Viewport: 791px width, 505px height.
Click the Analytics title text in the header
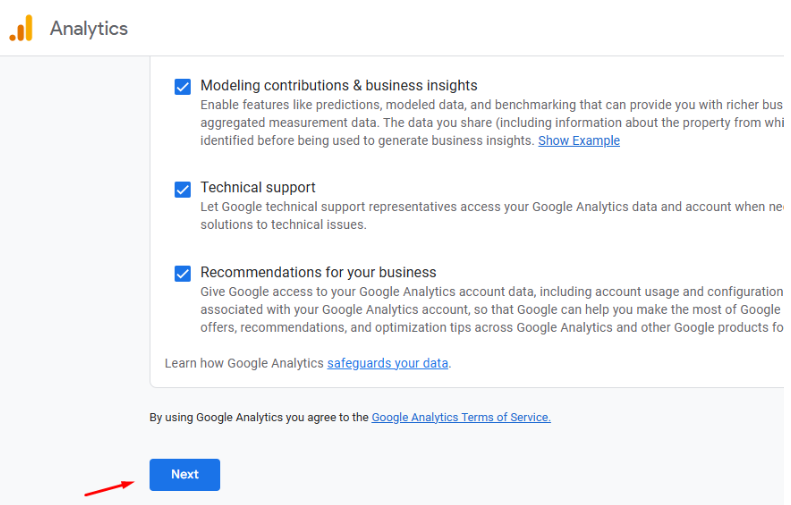tap(89, 28)
